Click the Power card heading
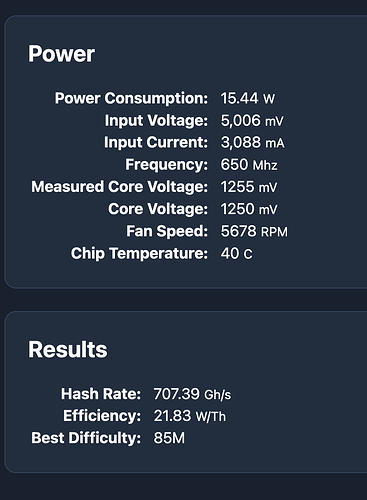 pos(61,54)
